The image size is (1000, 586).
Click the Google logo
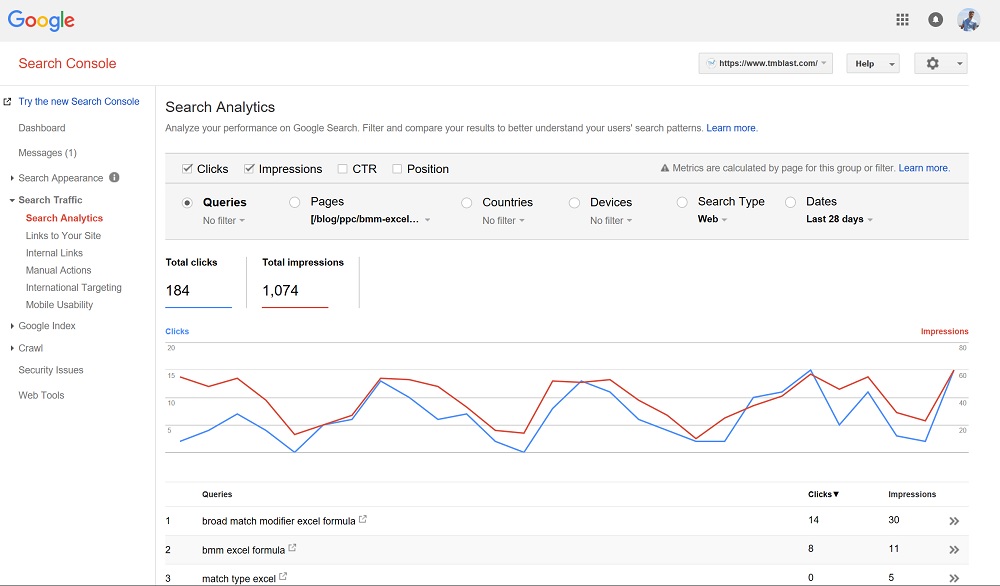41,20
